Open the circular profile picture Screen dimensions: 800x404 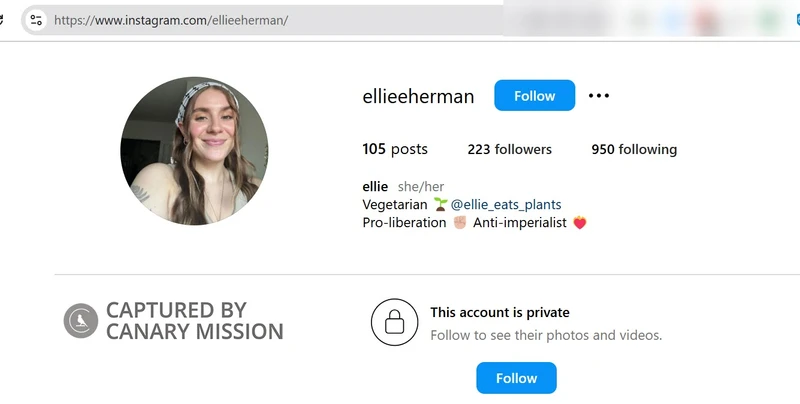point(194,151)
